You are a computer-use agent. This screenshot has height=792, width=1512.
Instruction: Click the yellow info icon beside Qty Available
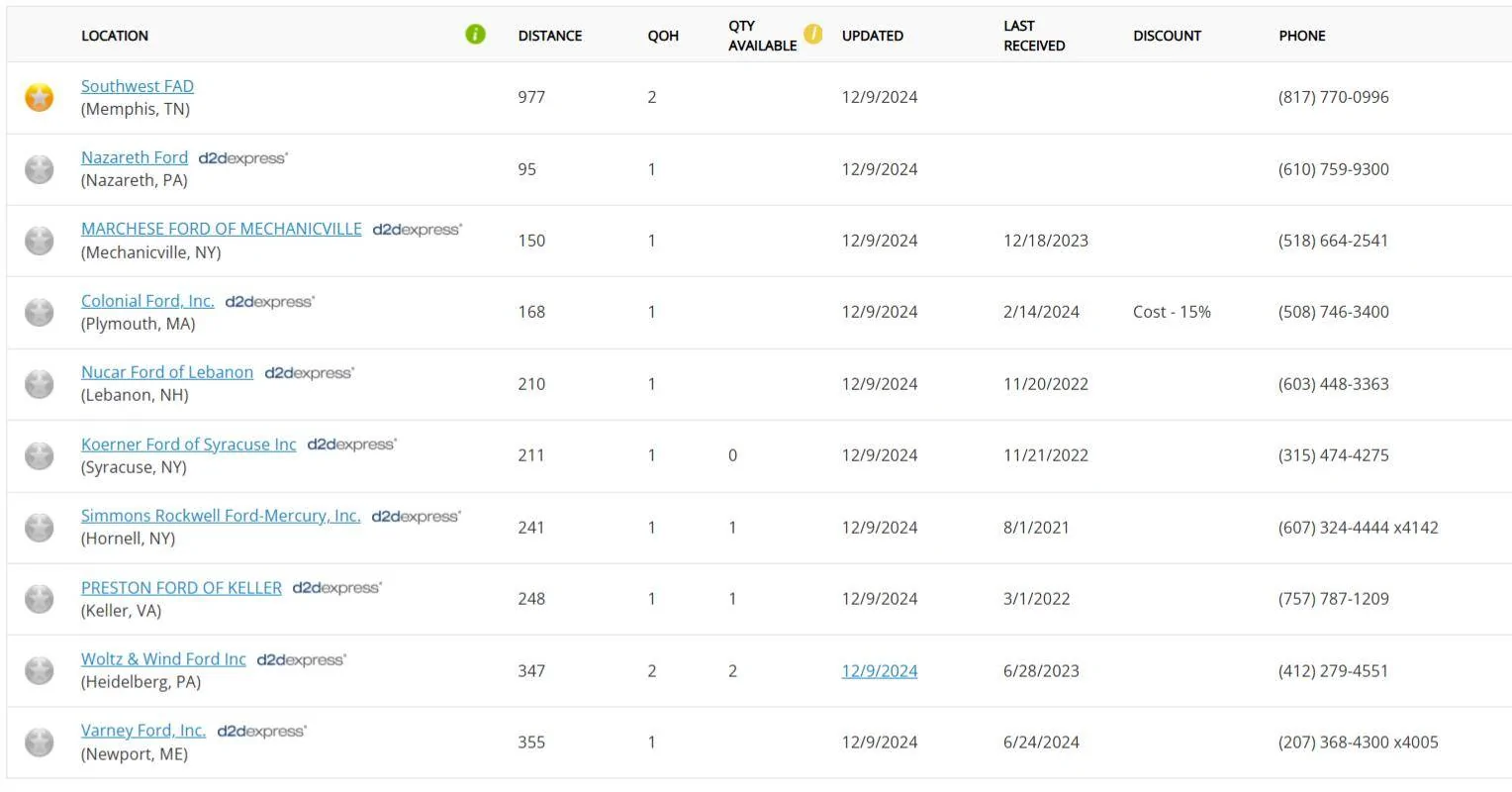[812, 35]
